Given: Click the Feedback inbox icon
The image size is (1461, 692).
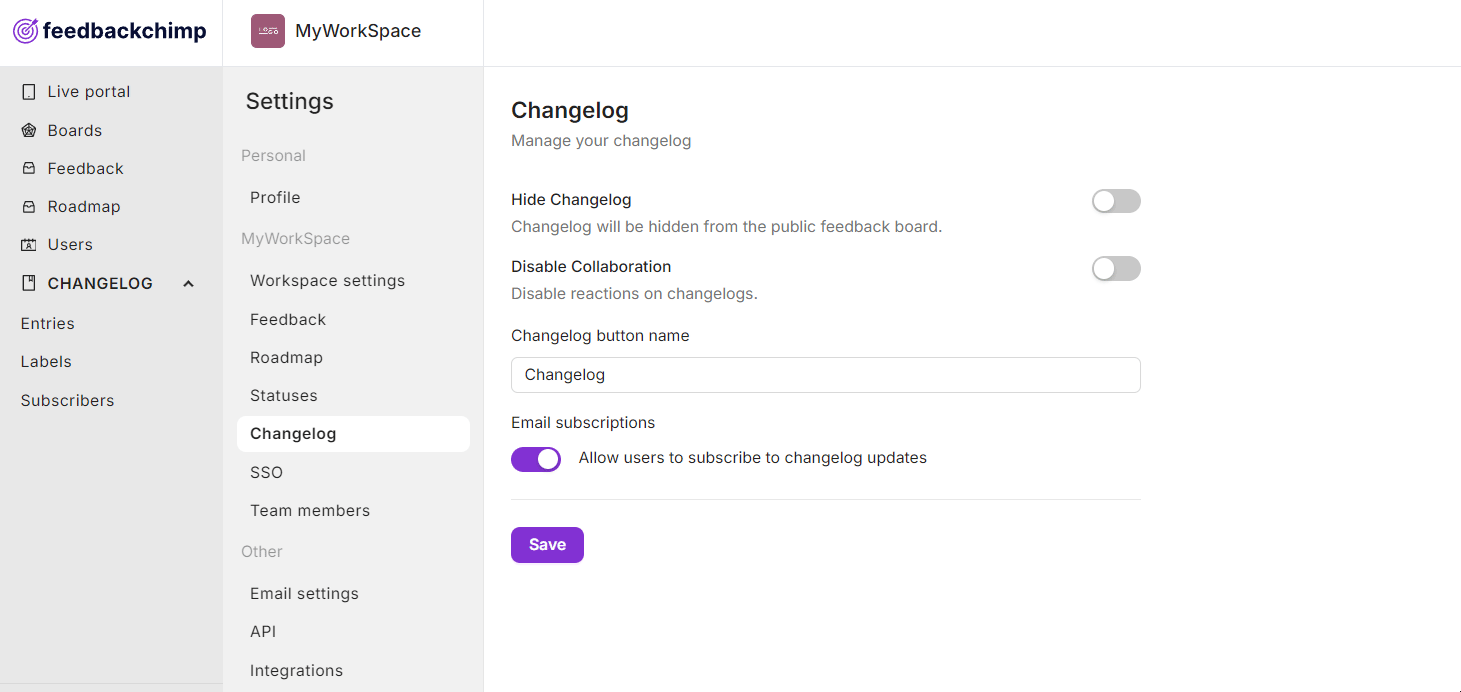Looking at the screenshot, I should coord(29,168).
